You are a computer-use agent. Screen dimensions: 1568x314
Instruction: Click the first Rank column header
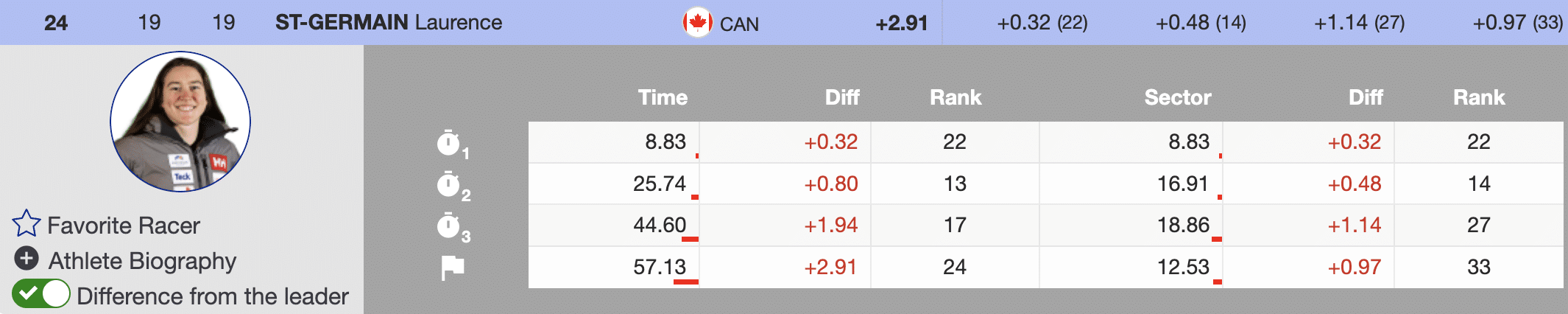coord(955,97)
